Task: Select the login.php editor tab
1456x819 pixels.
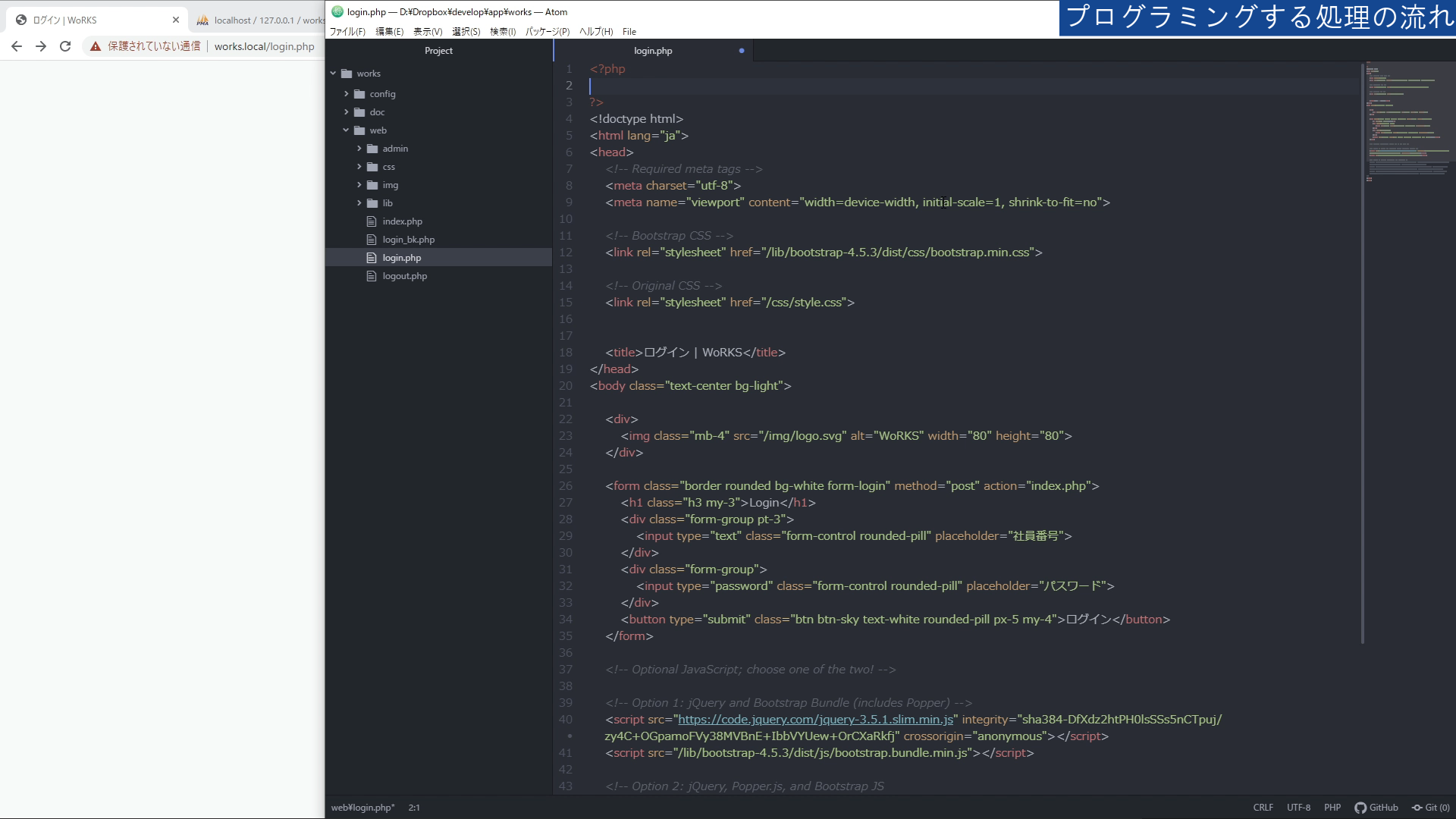Action: [653, 51]
